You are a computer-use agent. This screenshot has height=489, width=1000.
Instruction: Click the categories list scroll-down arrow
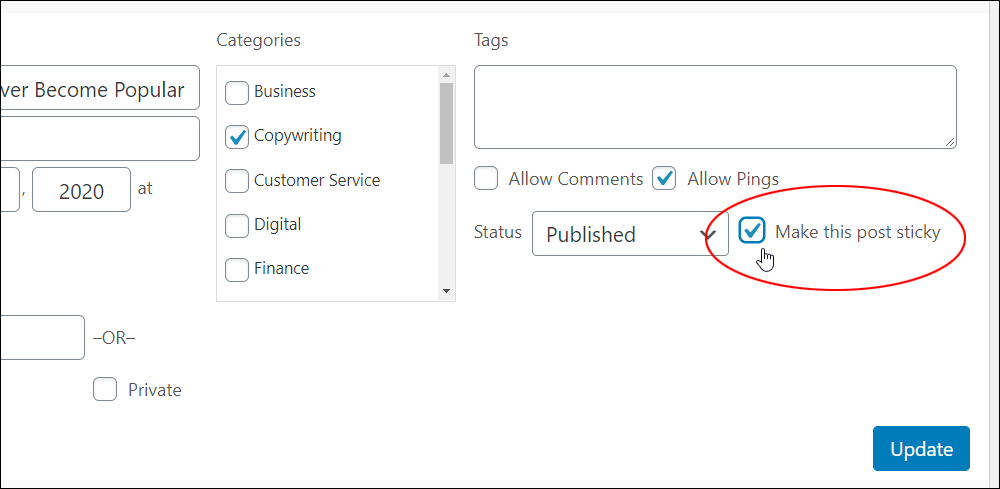click(446, 291)
